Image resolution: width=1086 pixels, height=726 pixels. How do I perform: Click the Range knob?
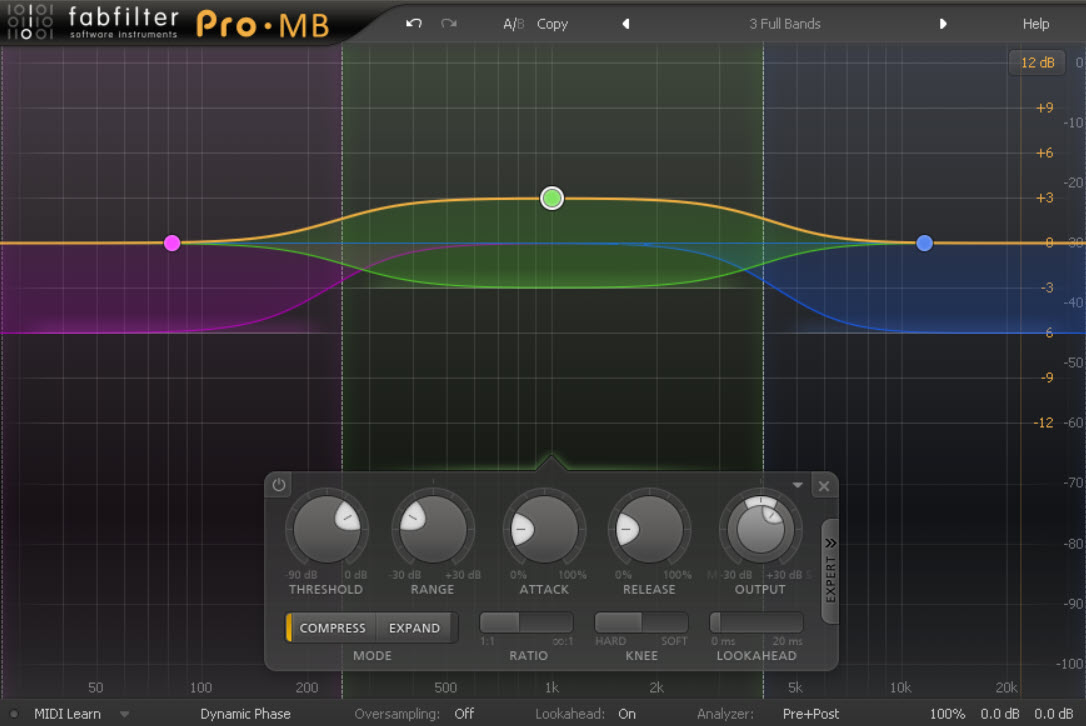click(x=432, y=529)
